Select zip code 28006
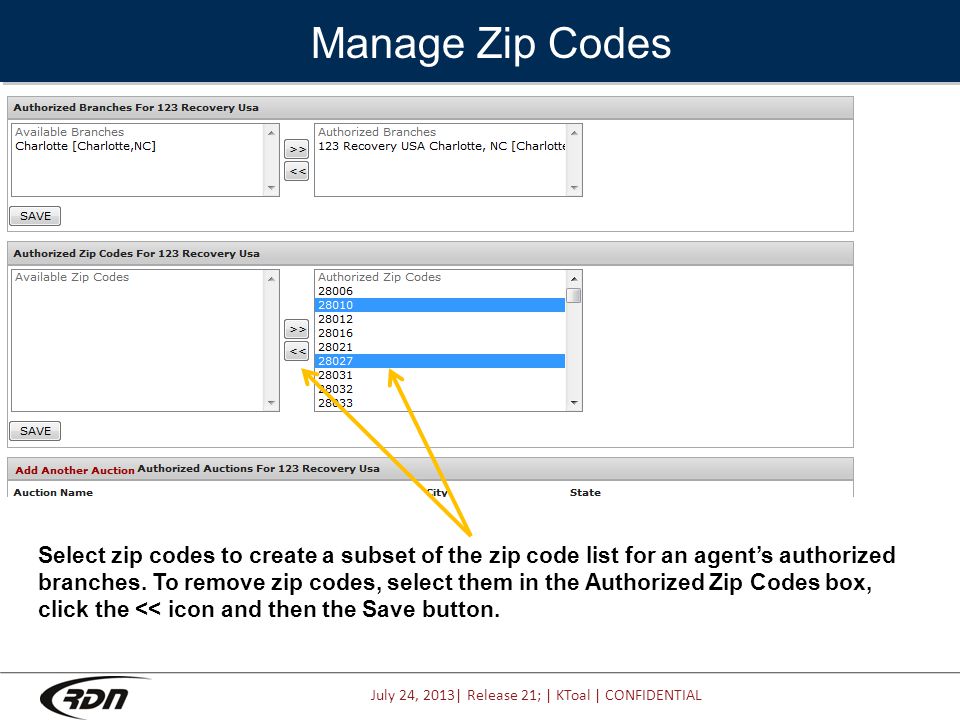 tap(440, 291)
